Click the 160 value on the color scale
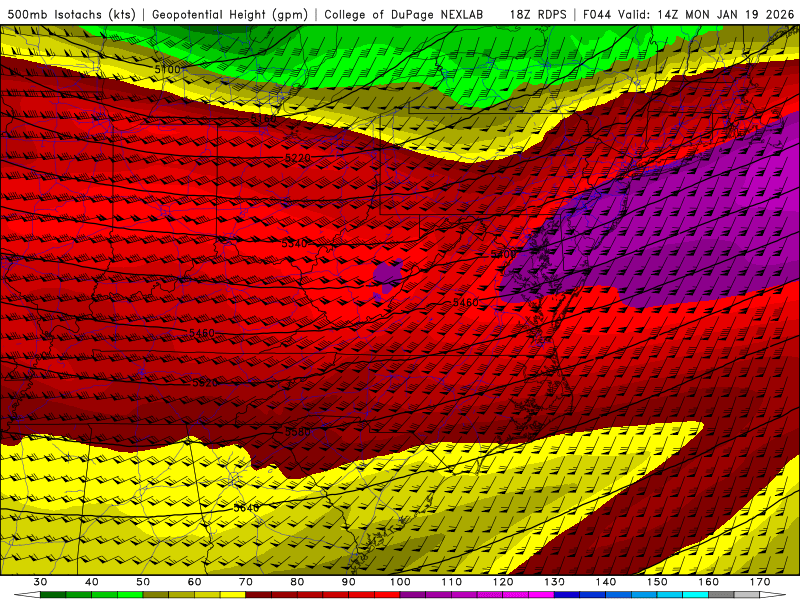 (709, 582)
